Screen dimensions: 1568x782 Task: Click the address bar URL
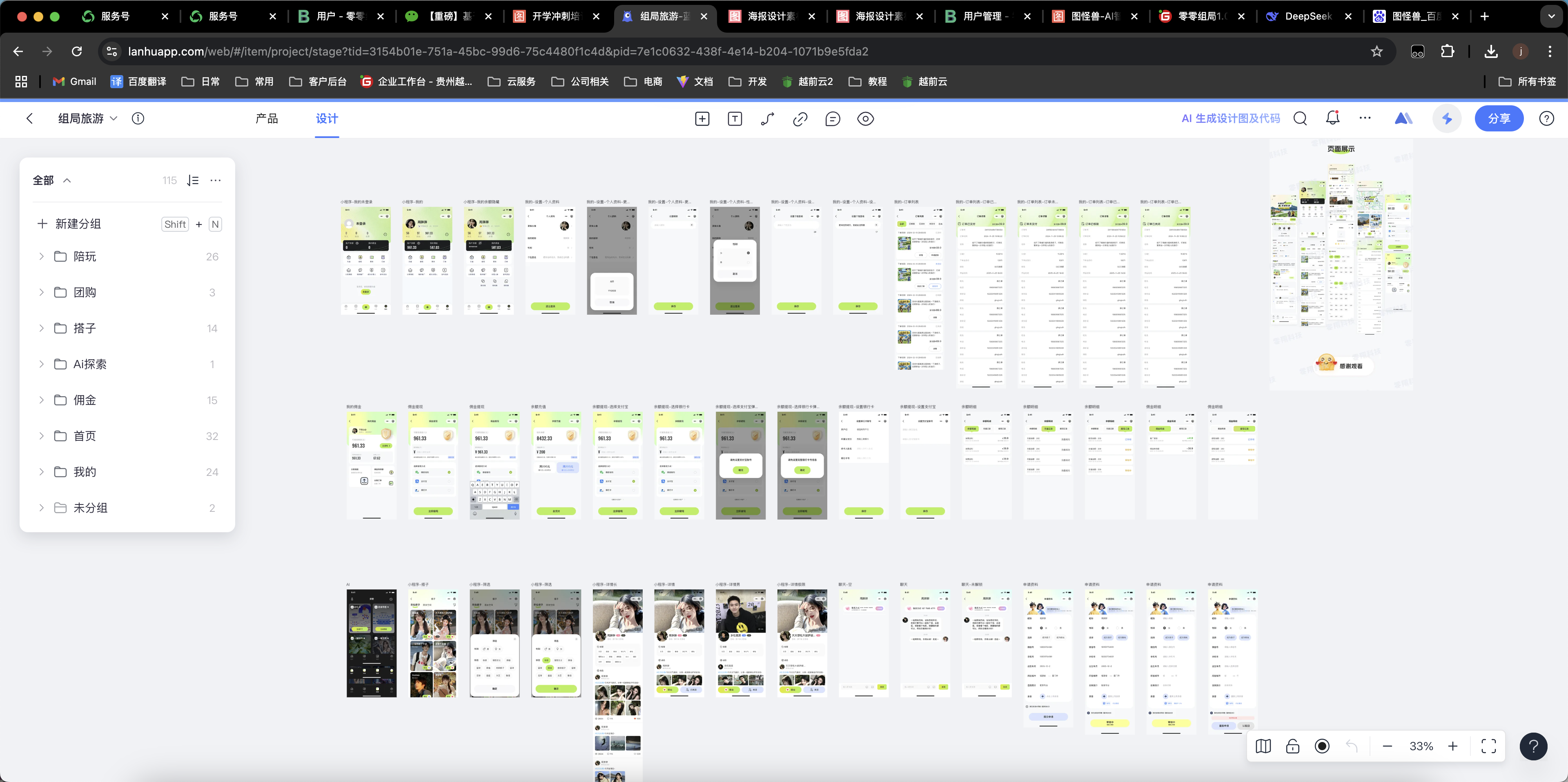(x=498, y=52)
